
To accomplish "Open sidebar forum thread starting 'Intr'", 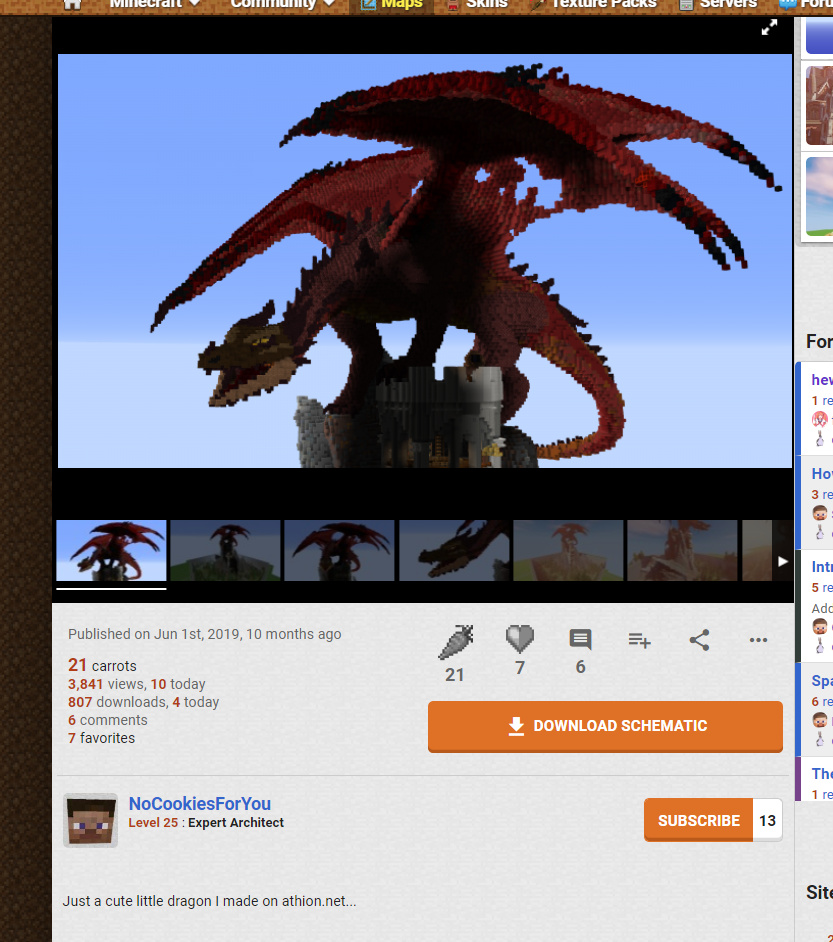I will point(822,567).
